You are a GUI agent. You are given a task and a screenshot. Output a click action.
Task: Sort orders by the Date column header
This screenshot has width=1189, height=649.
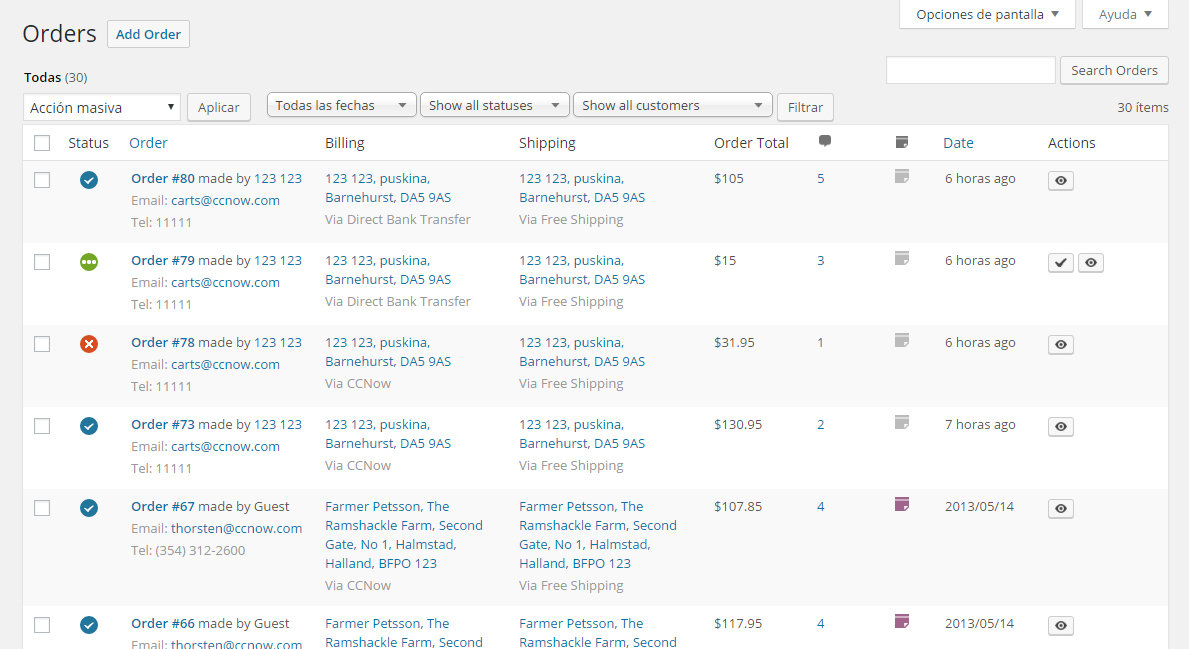point(958,143)
